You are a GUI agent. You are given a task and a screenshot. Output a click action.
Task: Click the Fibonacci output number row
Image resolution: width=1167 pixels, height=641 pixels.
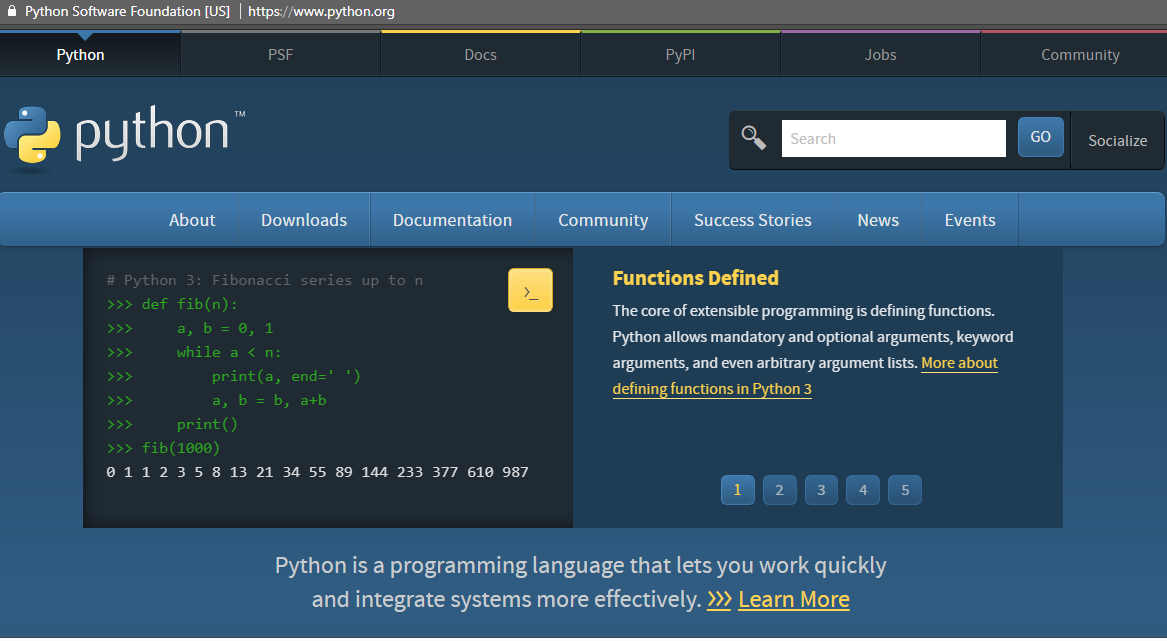[x=318, y=472]
